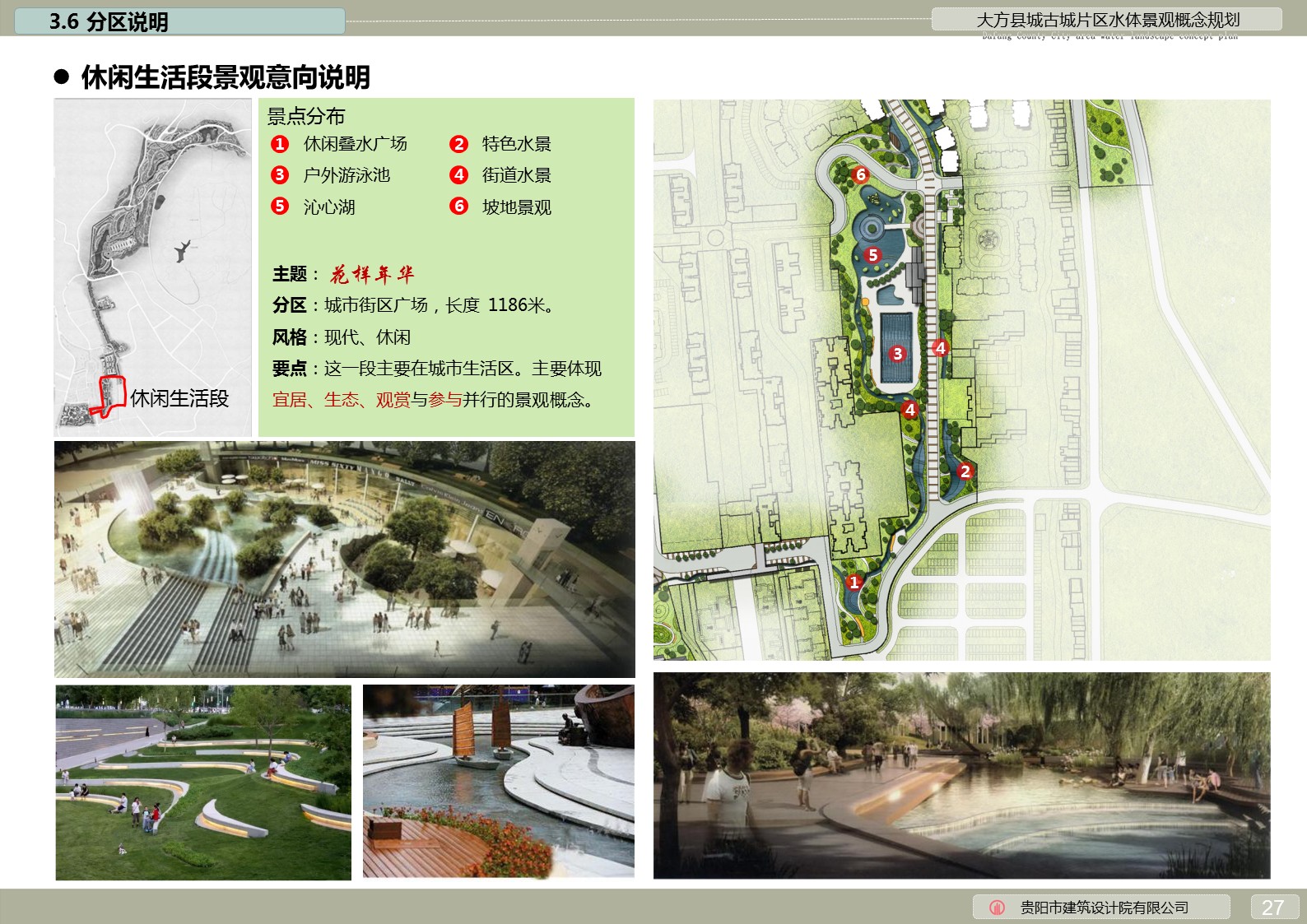Click red marker 1 on the site plan
This screenshot has width=1307, height=924.
(x=854, y=583)
